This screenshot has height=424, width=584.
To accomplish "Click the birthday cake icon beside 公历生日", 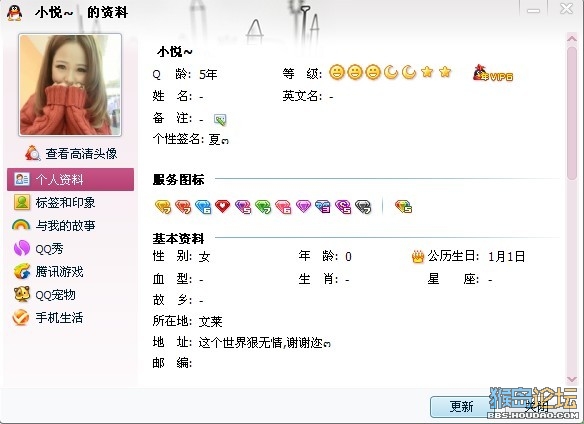I will pos(418,256).
